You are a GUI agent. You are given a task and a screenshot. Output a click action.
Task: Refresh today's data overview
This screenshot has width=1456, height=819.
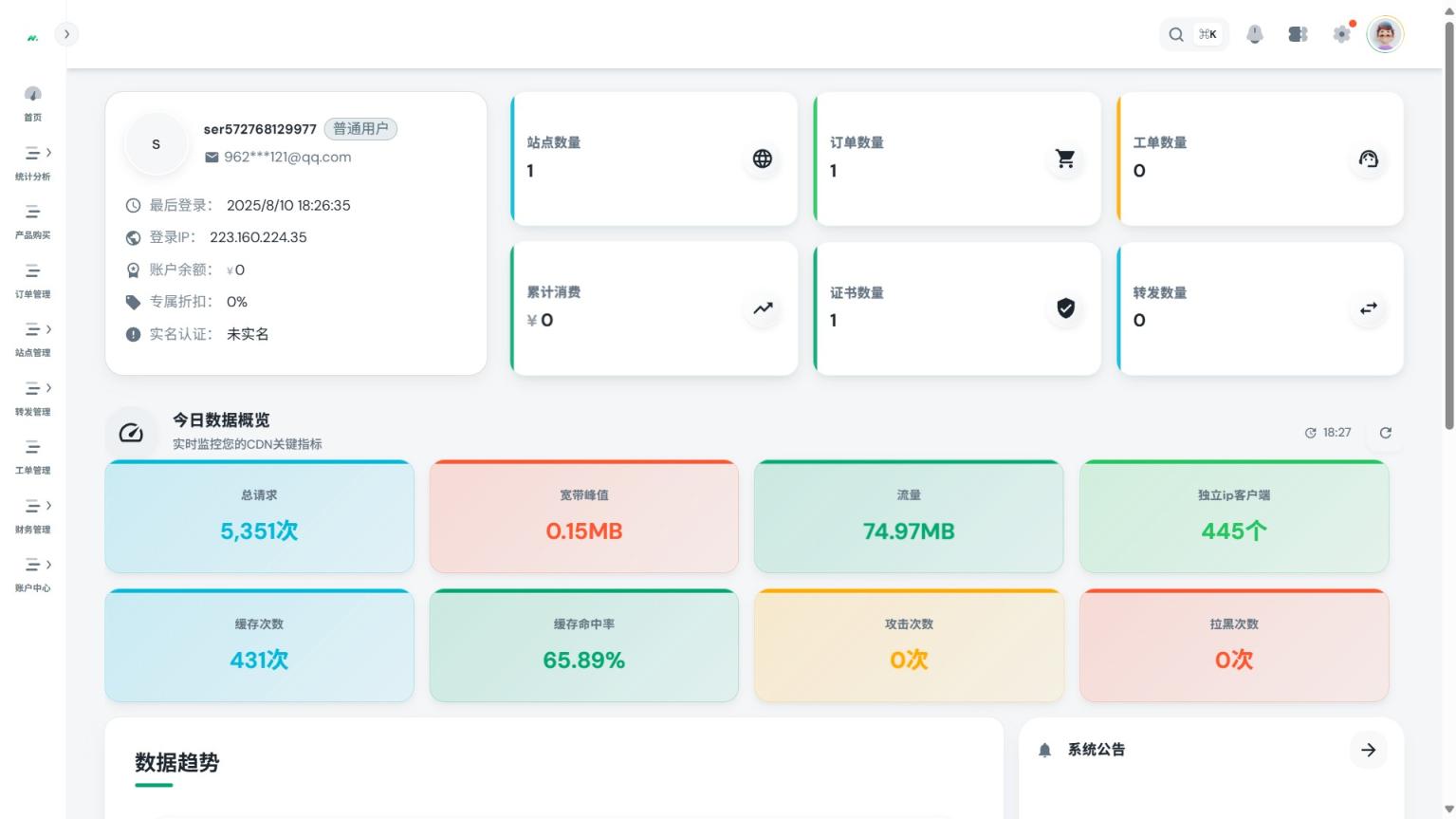(1385, 433)
